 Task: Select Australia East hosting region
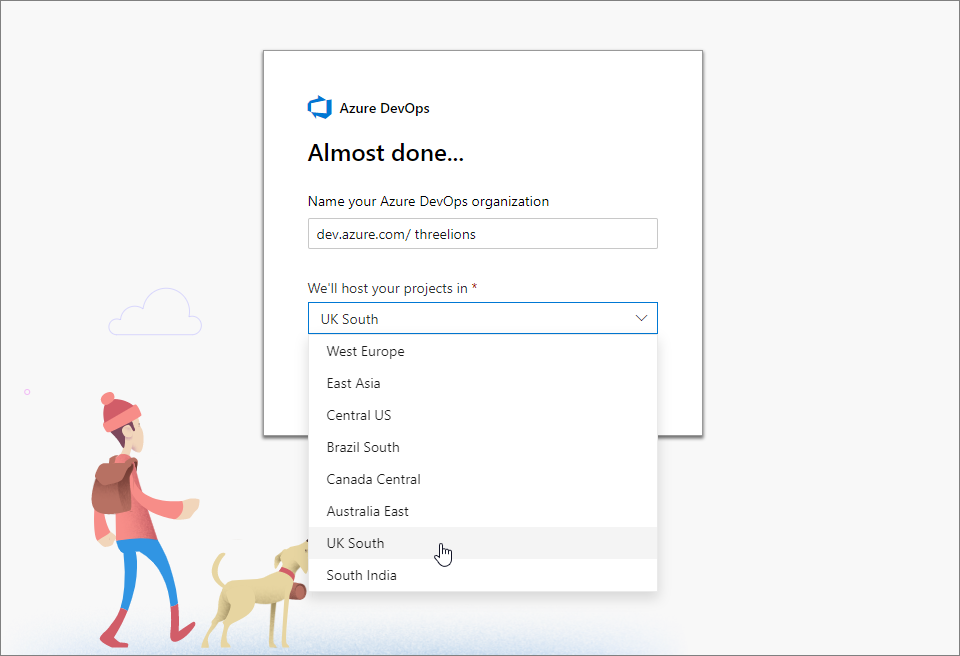pos(482,511)
